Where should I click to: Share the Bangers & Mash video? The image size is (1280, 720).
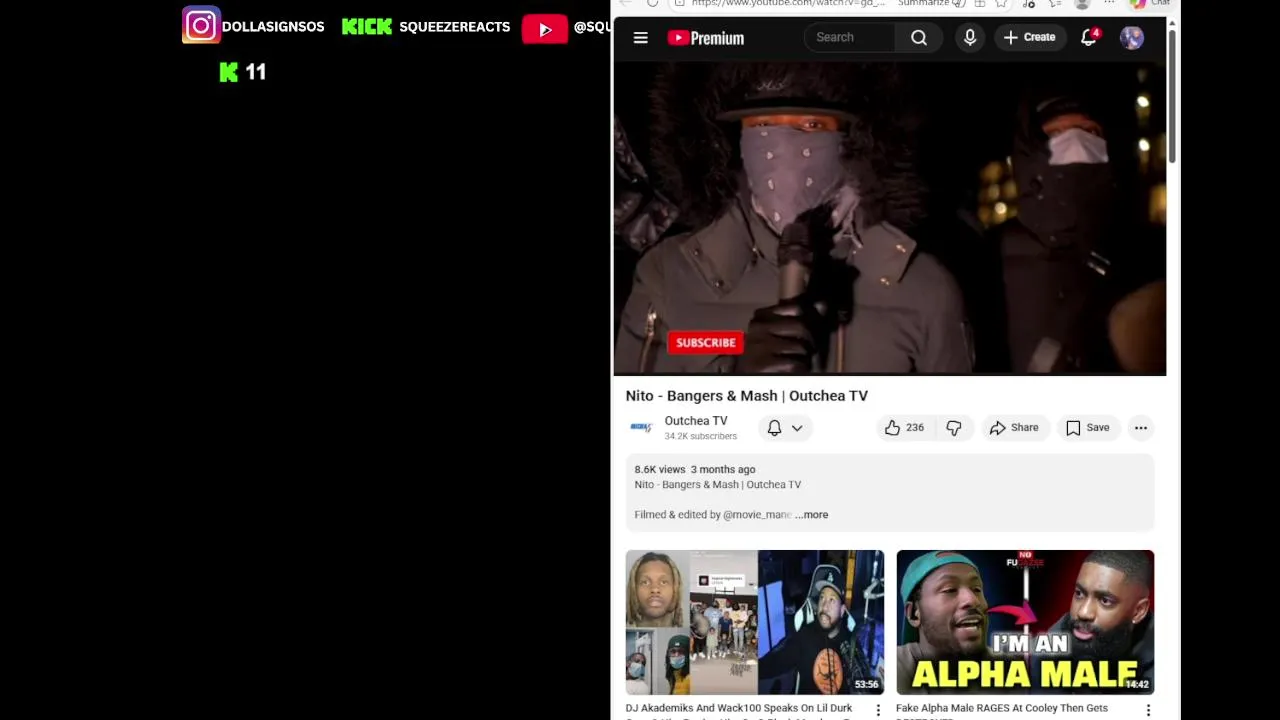1014,428
